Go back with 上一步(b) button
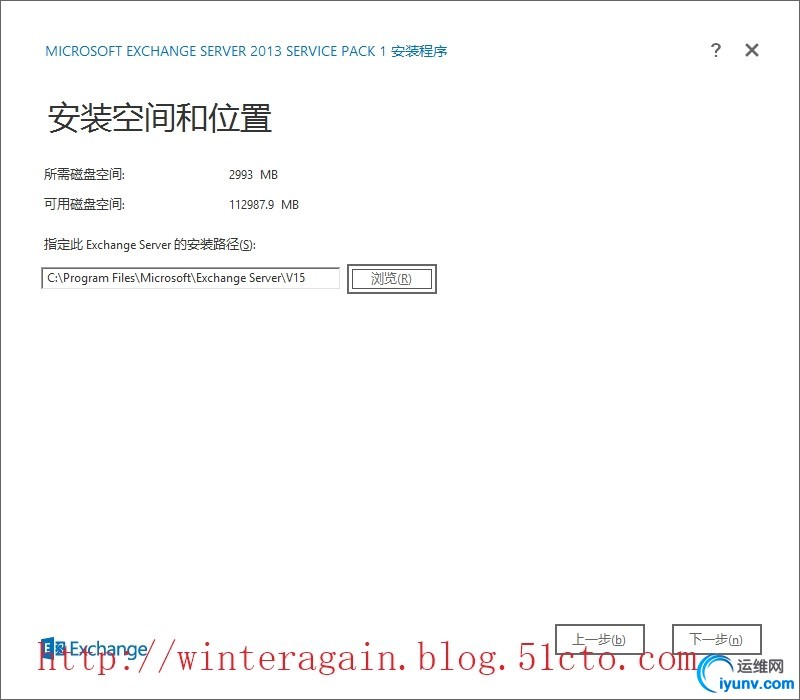This screenshot has width=800, height=700. point(599,639)
